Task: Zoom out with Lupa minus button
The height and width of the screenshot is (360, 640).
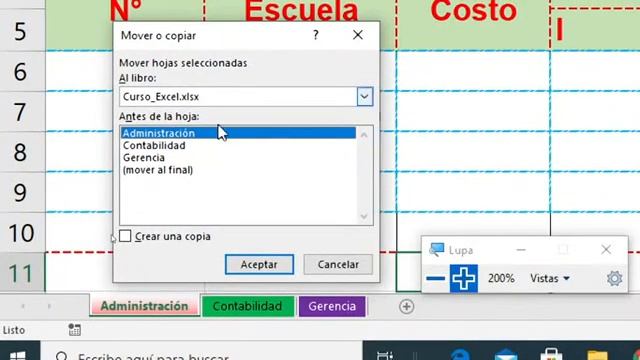Action: point(436,279)
